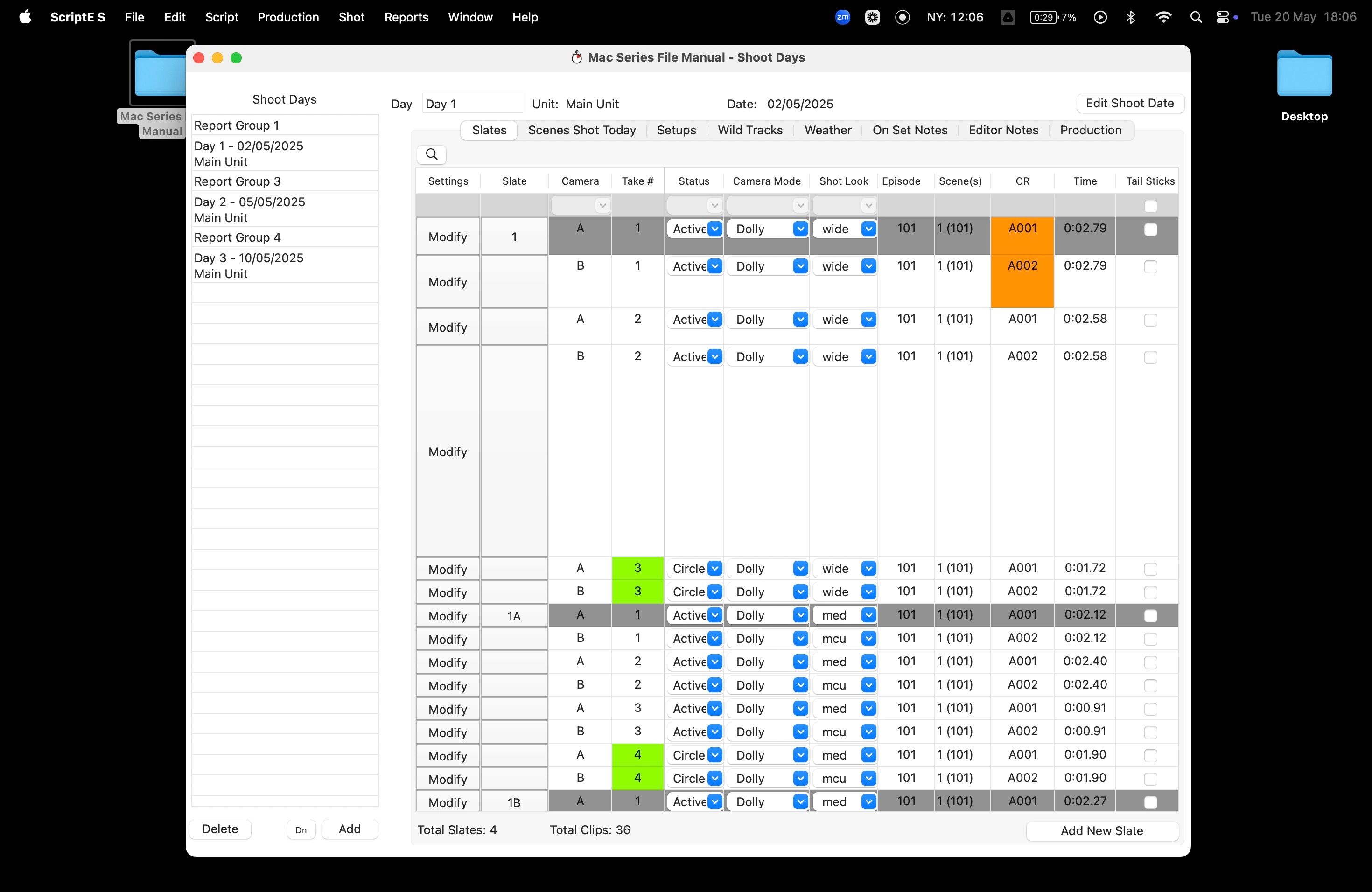Click the Wi-Fi status icon

pos(1163,17)
